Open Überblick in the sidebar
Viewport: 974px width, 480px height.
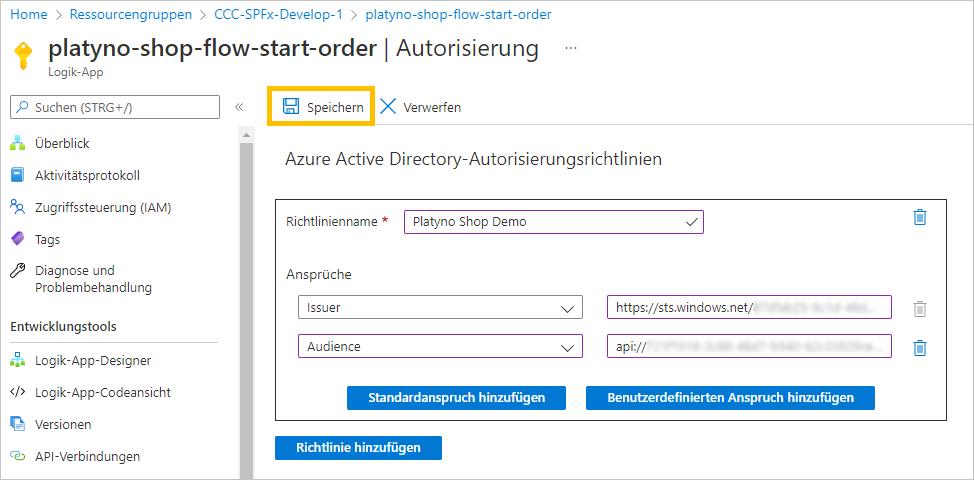(x=62, y=143)
